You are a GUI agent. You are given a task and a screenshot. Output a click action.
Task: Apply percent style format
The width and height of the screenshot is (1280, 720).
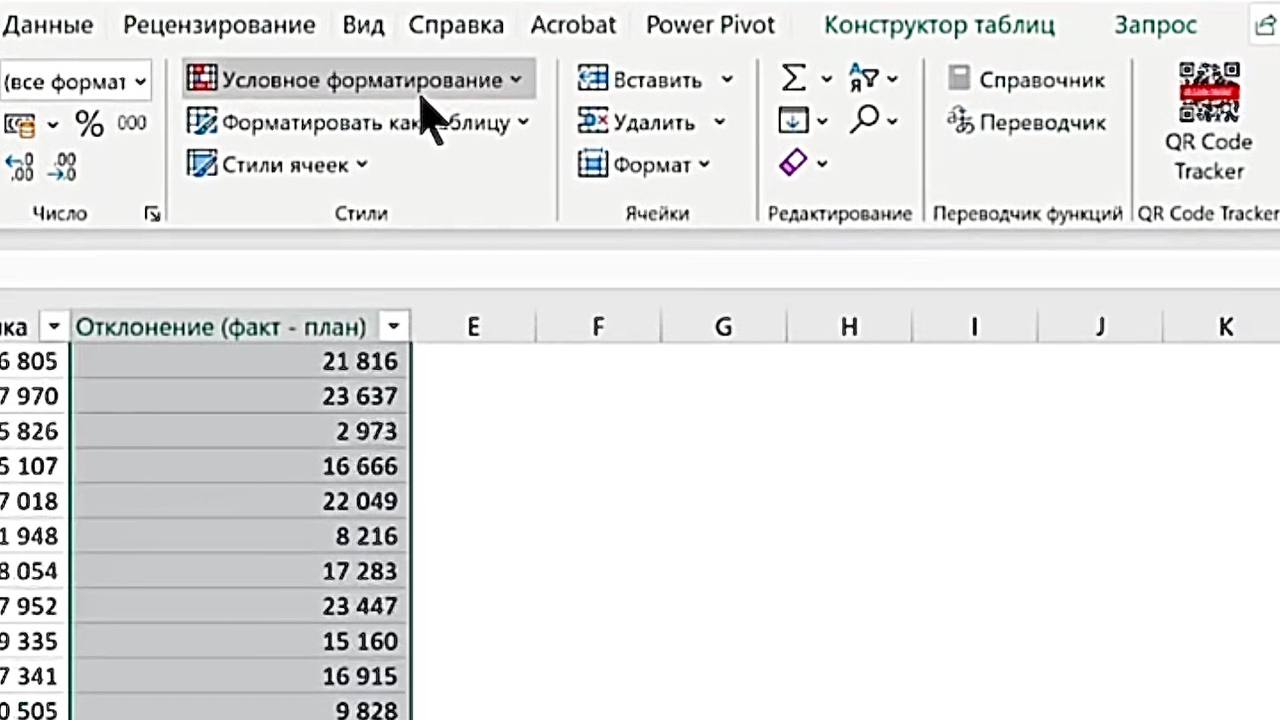click(x=89, y=124)
